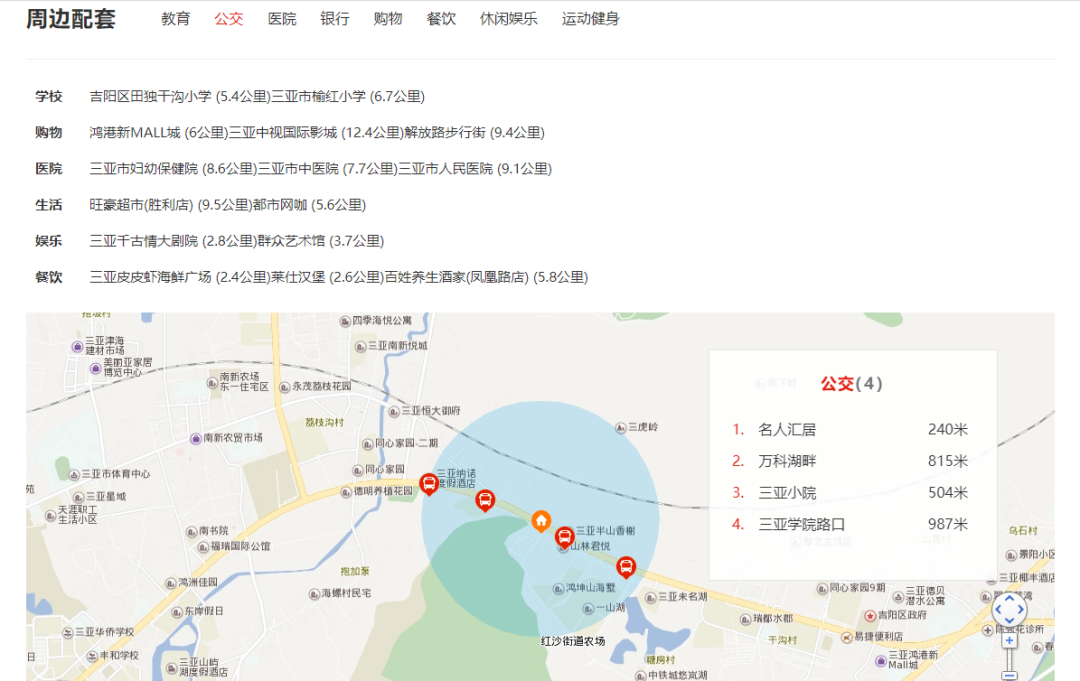Click bus marker between 纳诺度假酒店 and home marker
This screenshot has height=681, width=1080.
[485, 500]
